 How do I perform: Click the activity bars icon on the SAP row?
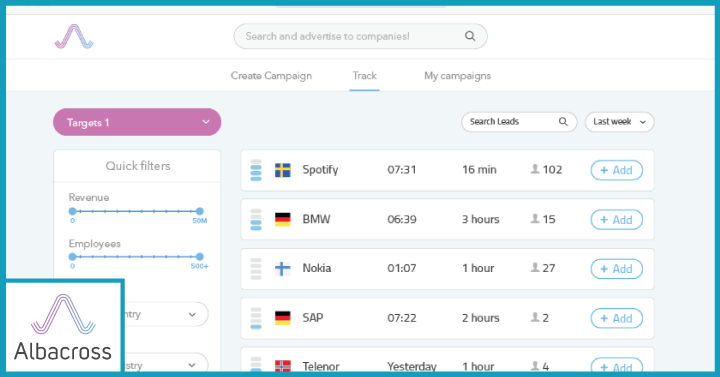click(256, 318)
